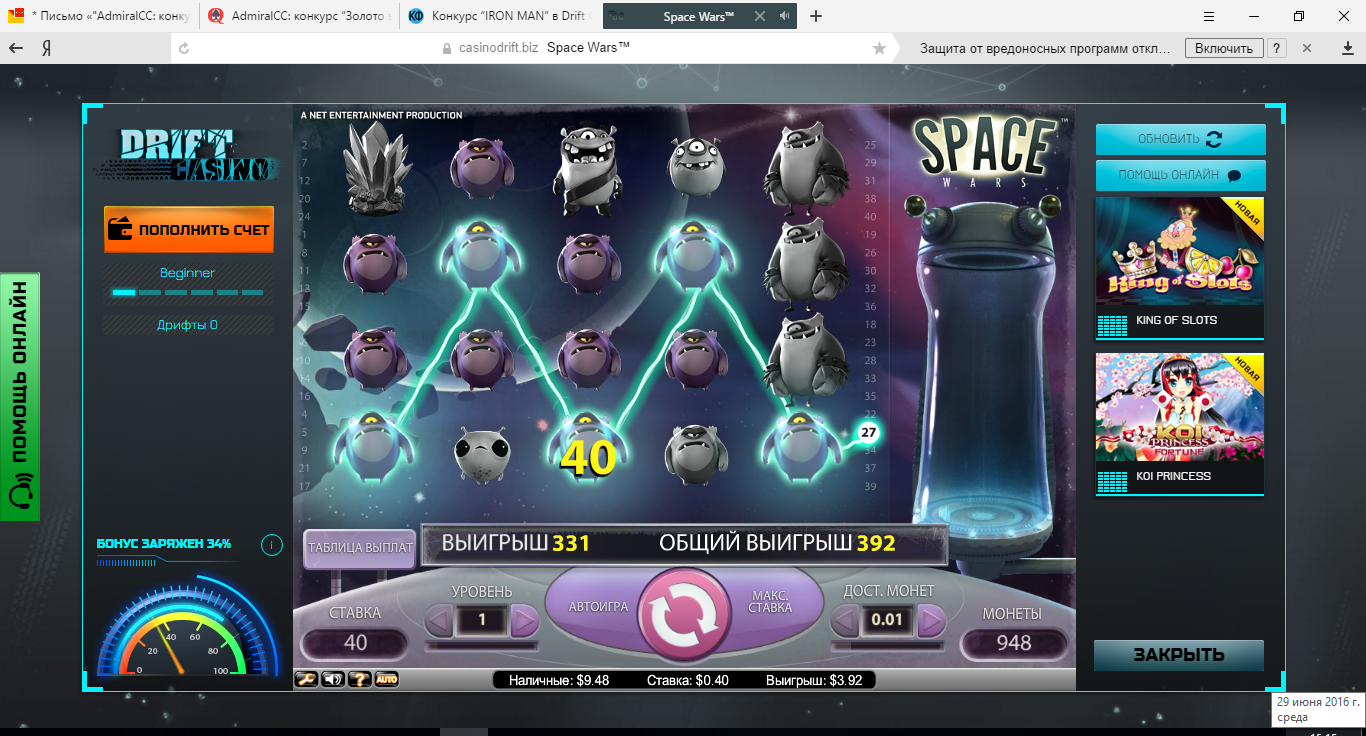The width and height of the screenshot is (1366, 736).
Task: Click bonus info circle icon
Action: click(270, 545)
